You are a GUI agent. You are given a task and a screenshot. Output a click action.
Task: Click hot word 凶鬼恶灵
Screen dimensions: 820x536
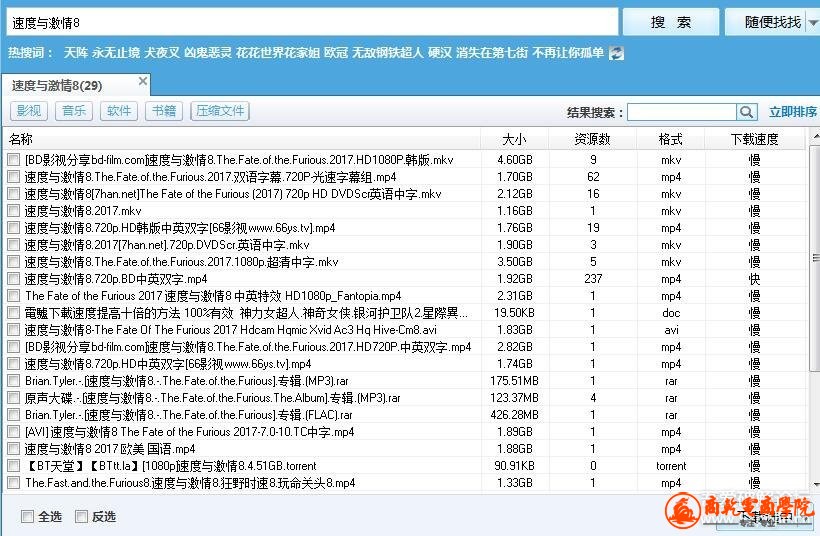pyautogui.click(x=208, y=53)
